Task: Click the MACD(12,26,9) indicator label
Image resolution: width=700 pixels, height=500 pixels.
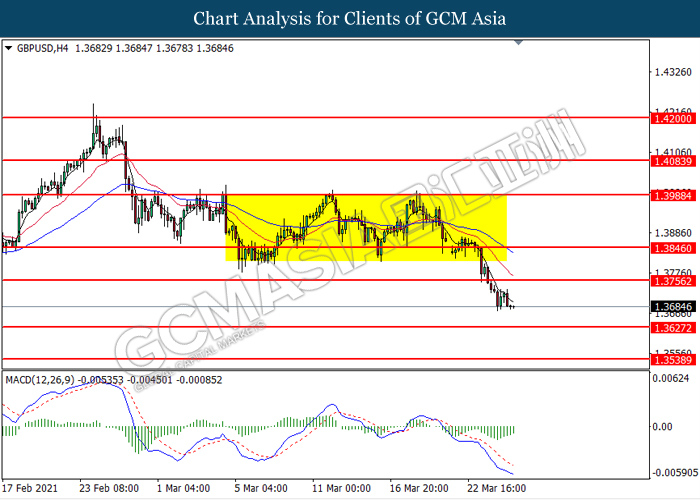Action: click(x=40, y=380)
